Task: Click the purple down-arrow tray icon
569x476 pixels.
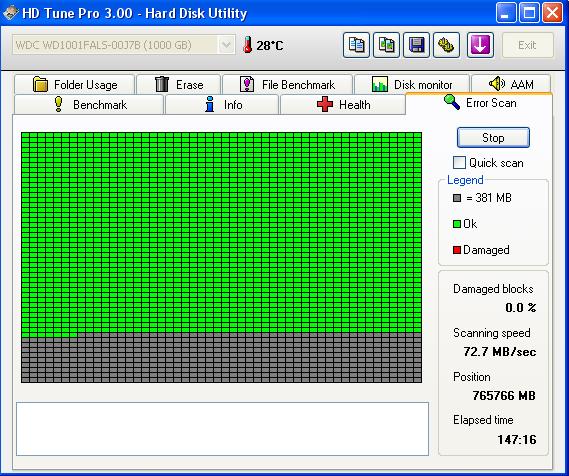Action: coord(480,45)
